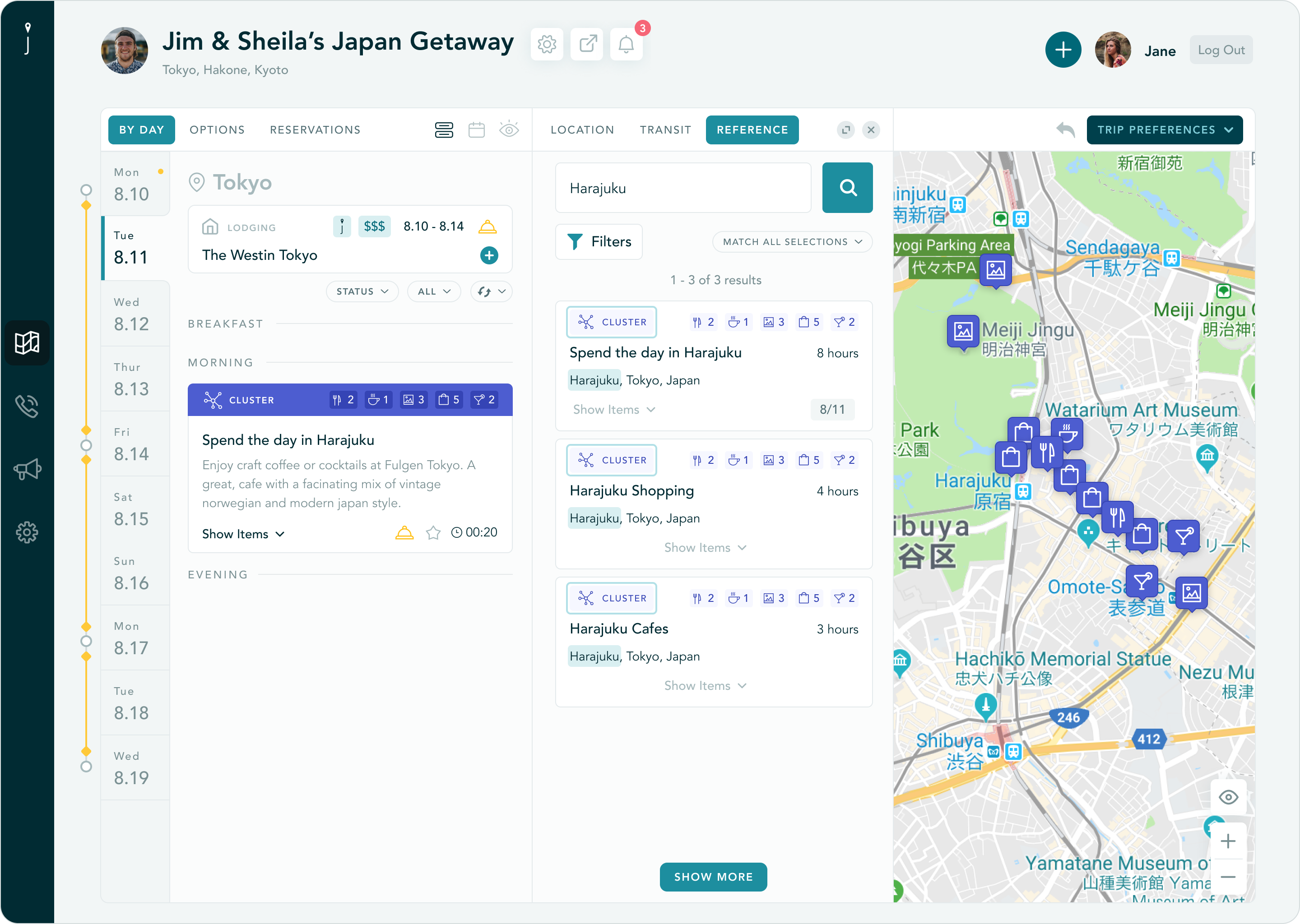The height and width of the screenshot is (924, 1300).
Task: Click the Show More button
Action: 713,877
